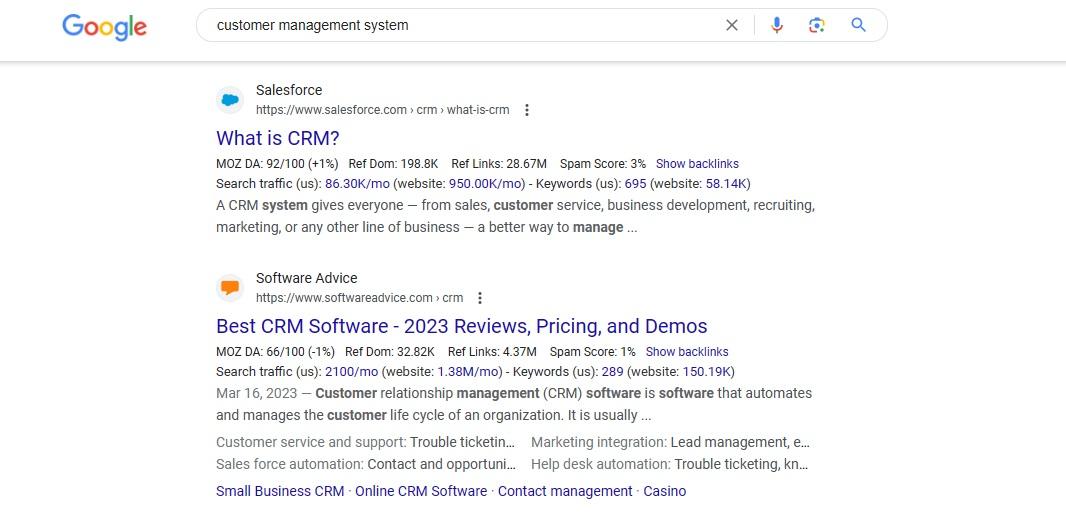Clear the search query with X icon
1066x528 pixels.
(x=732, y=25)
